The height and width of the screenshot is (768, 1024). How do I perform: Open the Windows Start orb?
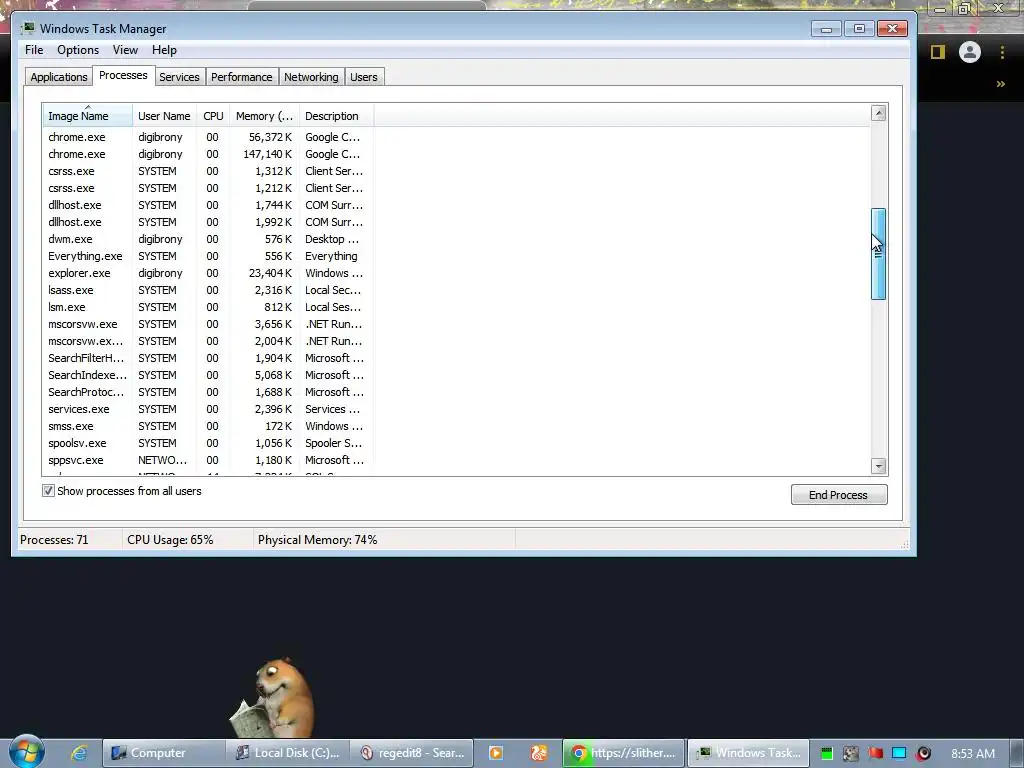[x=26, y=752]
